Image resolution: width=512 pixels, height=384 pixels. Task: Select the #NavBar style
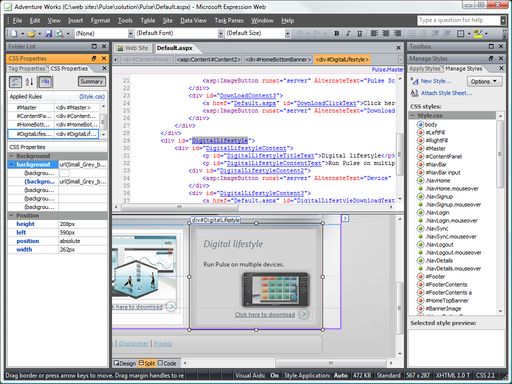click(436, 164)
